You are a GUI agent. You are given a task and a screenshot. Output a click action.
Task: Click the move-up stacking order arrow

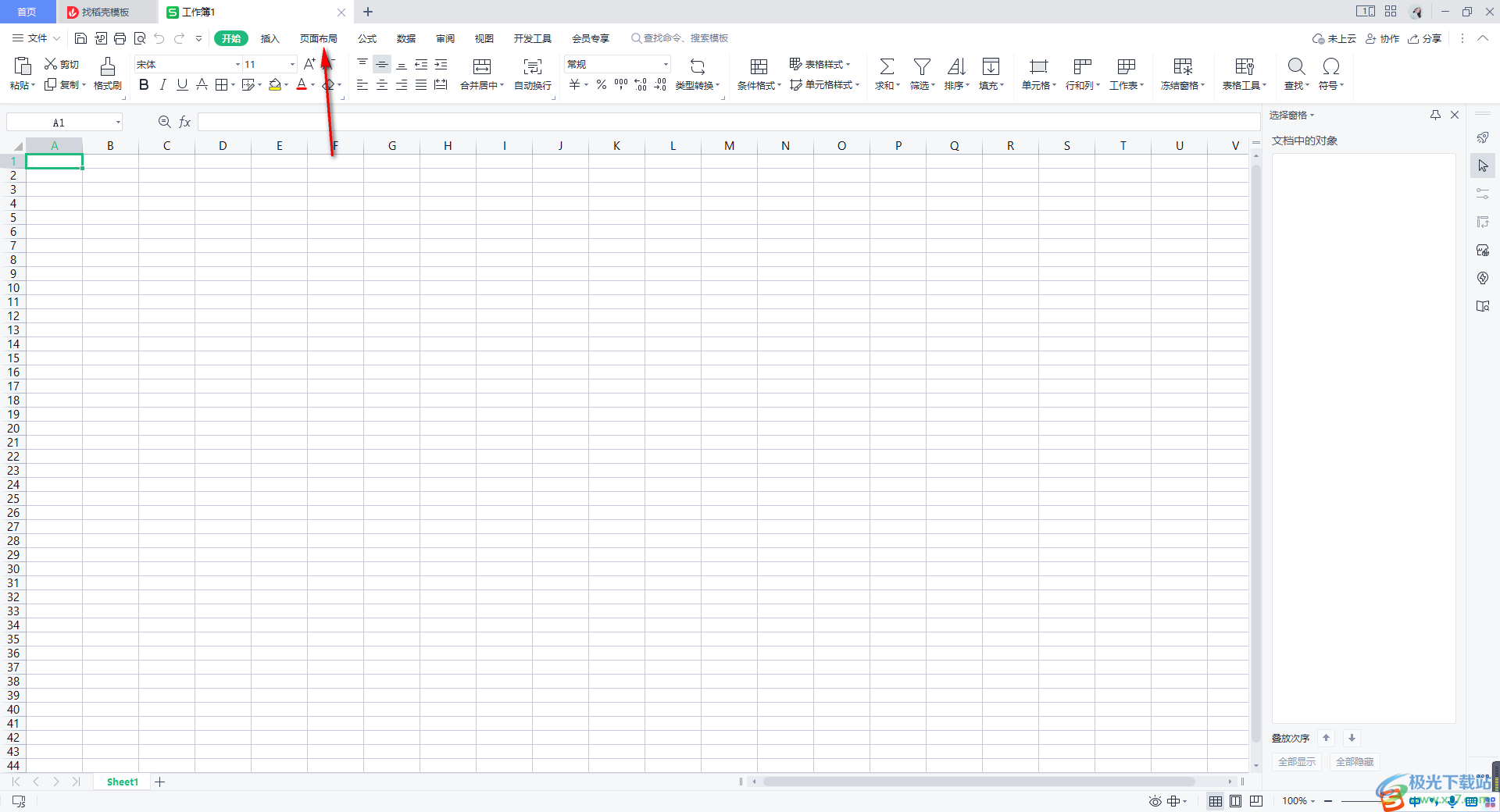[x=1326, y=738]
